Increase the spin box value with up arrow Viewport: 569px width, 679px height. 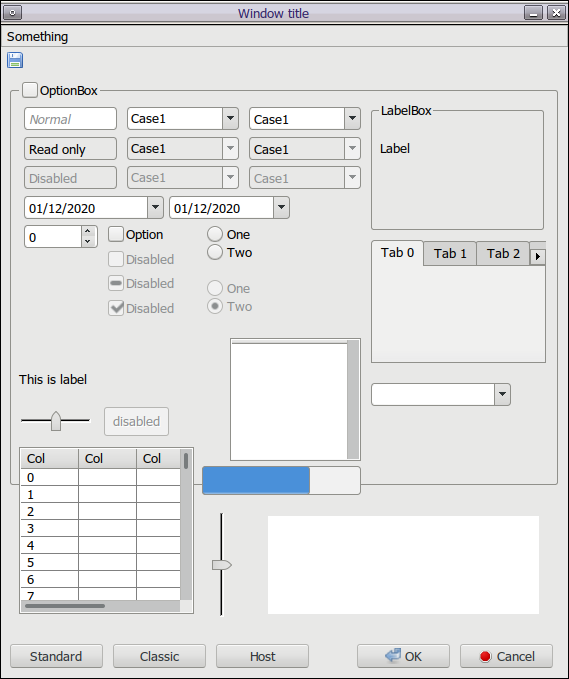tap(88, 231)
